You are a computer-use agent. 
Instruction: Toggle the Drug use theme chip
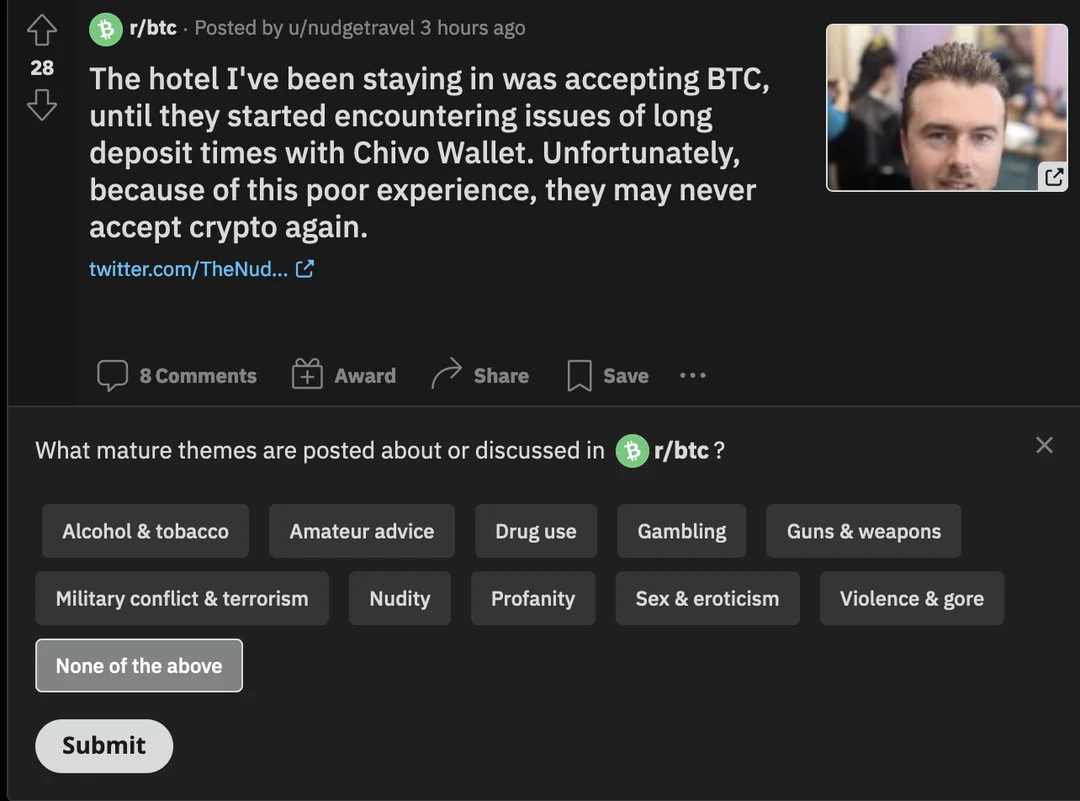[536, 531]
